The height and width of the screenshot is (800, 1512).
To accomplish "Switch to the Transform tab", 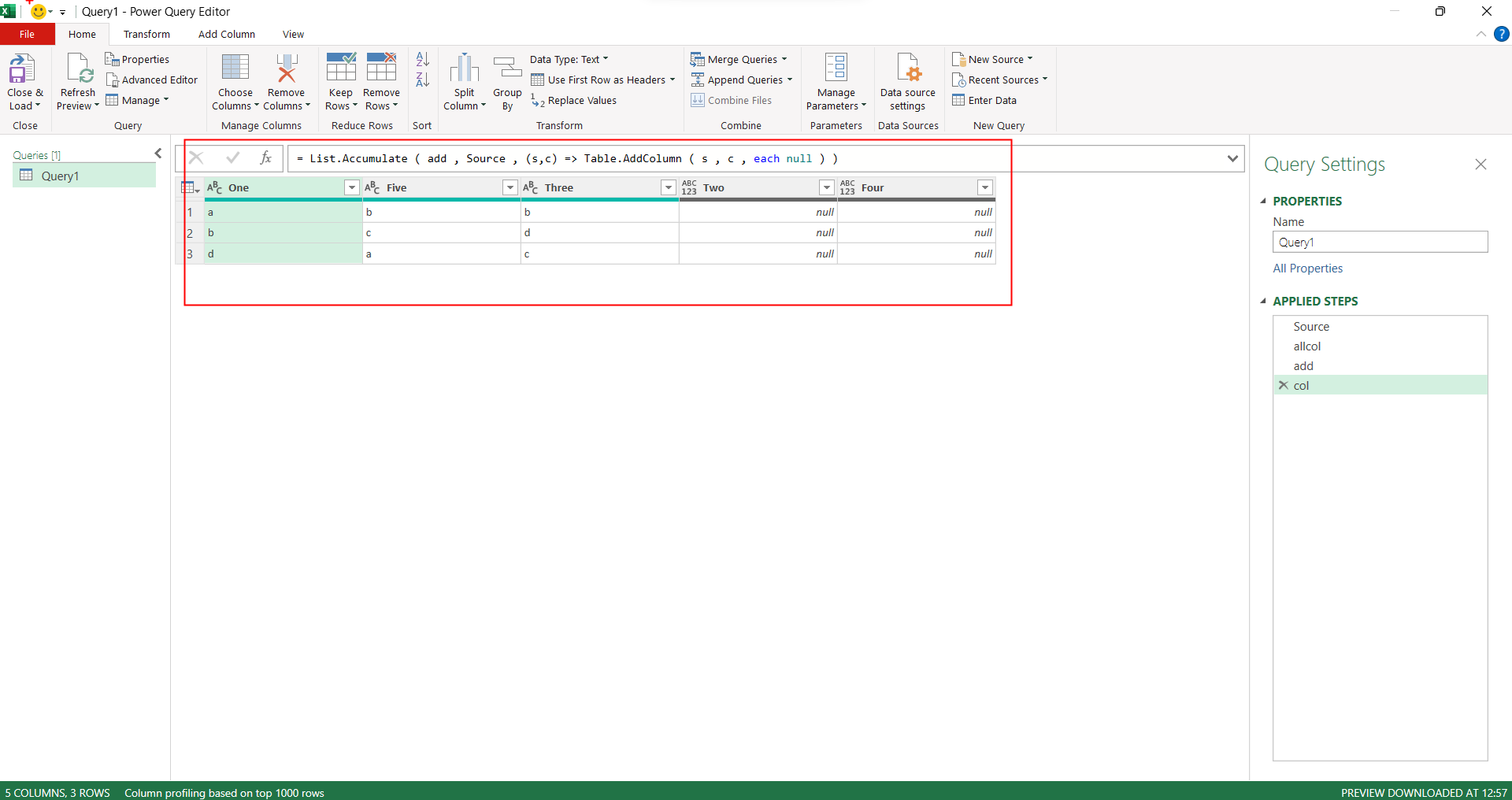I will point(146,34).
